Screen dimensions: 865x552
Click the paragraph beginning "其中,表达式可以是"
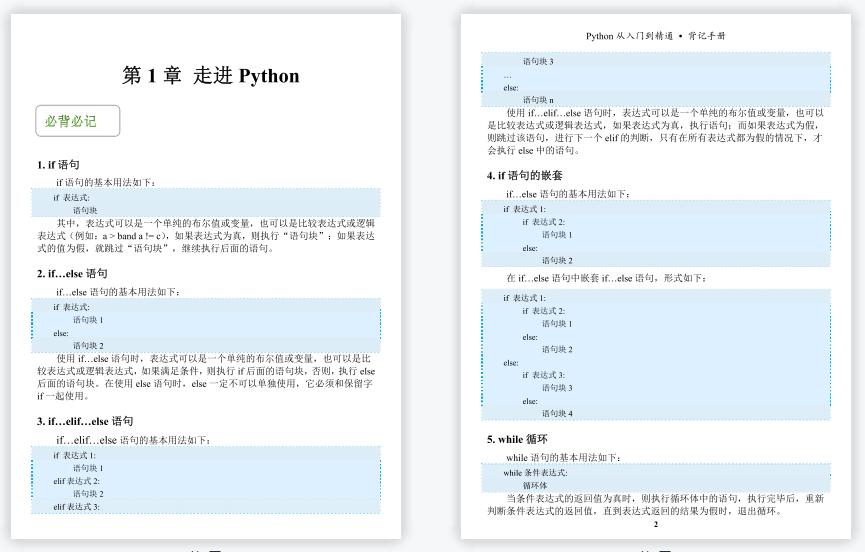[206, 235]
